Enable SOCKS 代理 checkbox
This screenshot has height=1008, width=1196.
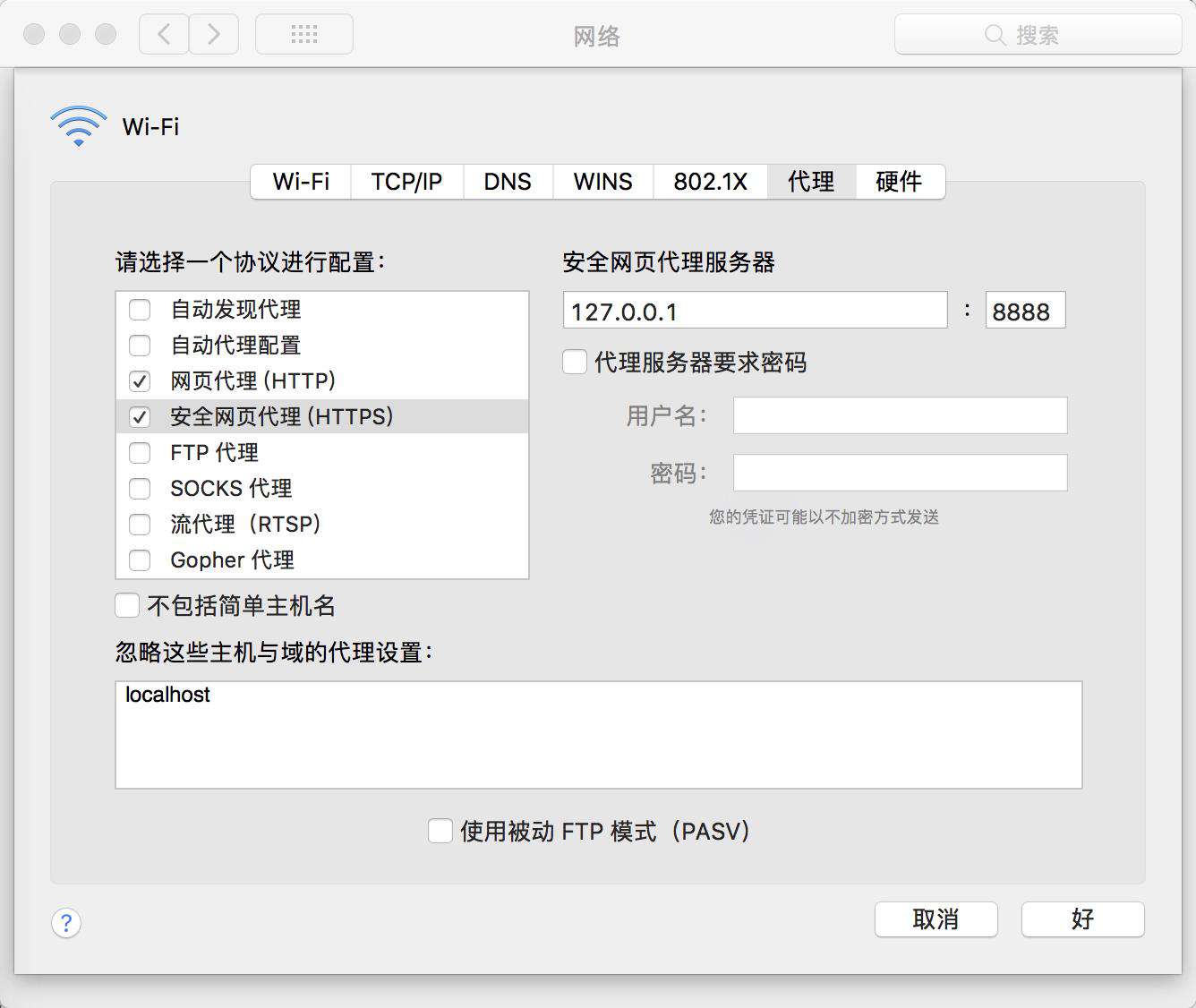(x=140, y=489)
